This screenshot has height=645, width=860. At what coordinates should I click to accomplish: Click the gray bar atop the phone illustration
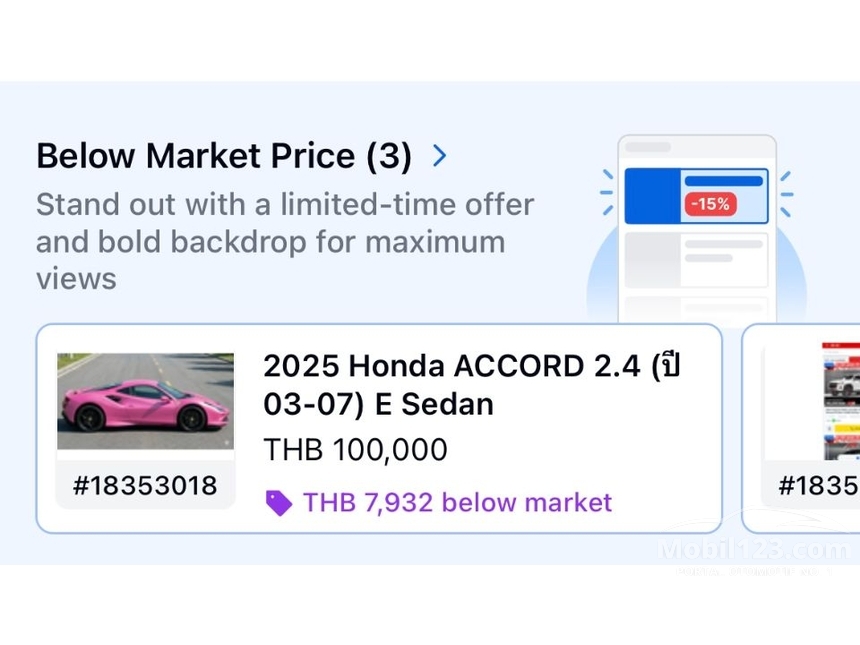click(648, 148)
